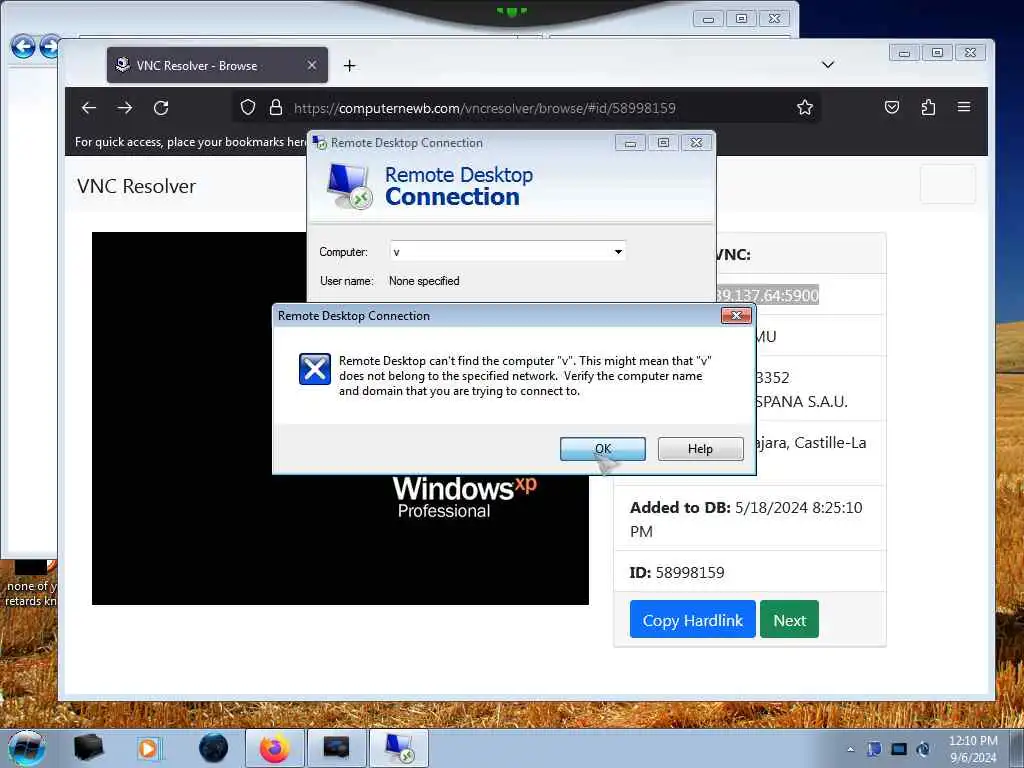The width and height of the screenshot is (1024, 768).
Task: View site padlock security info
Action: 276,107
